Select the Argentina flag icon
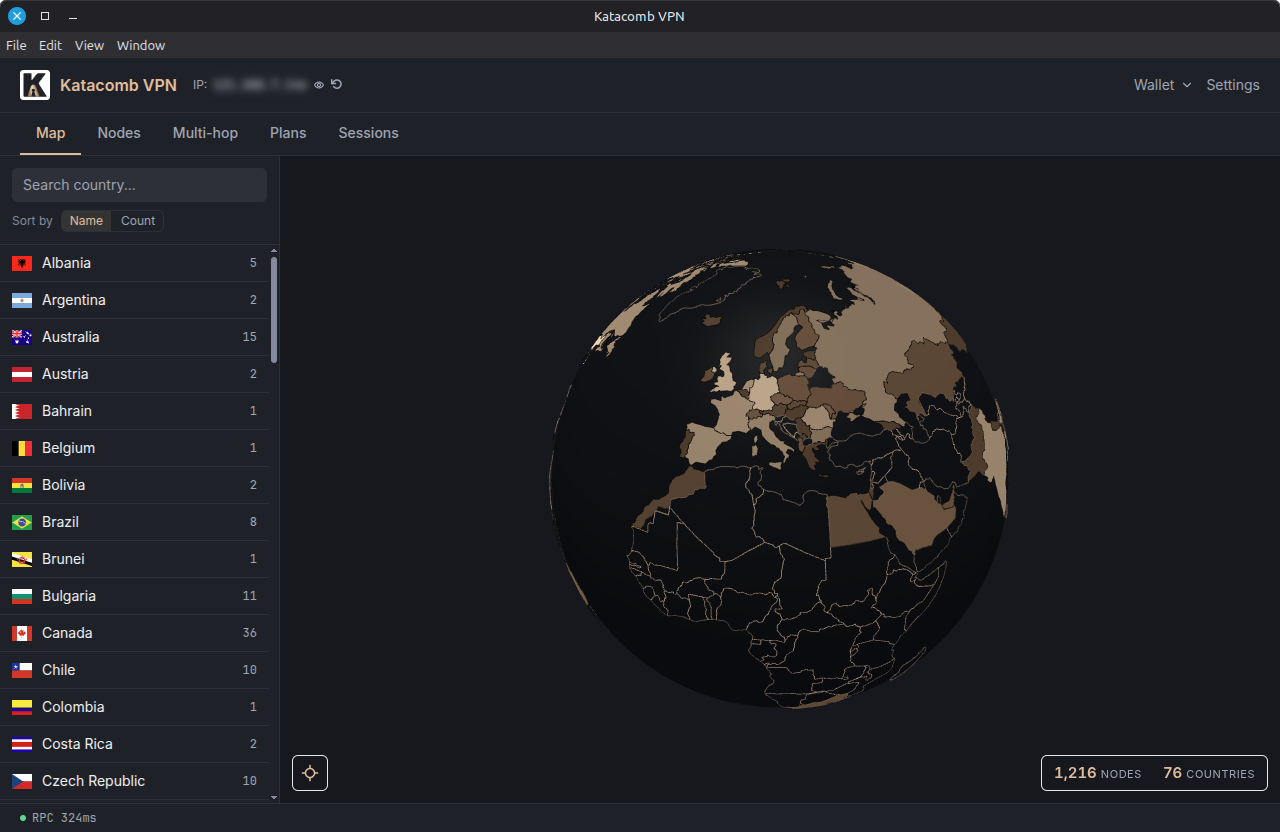 [22, 300]
